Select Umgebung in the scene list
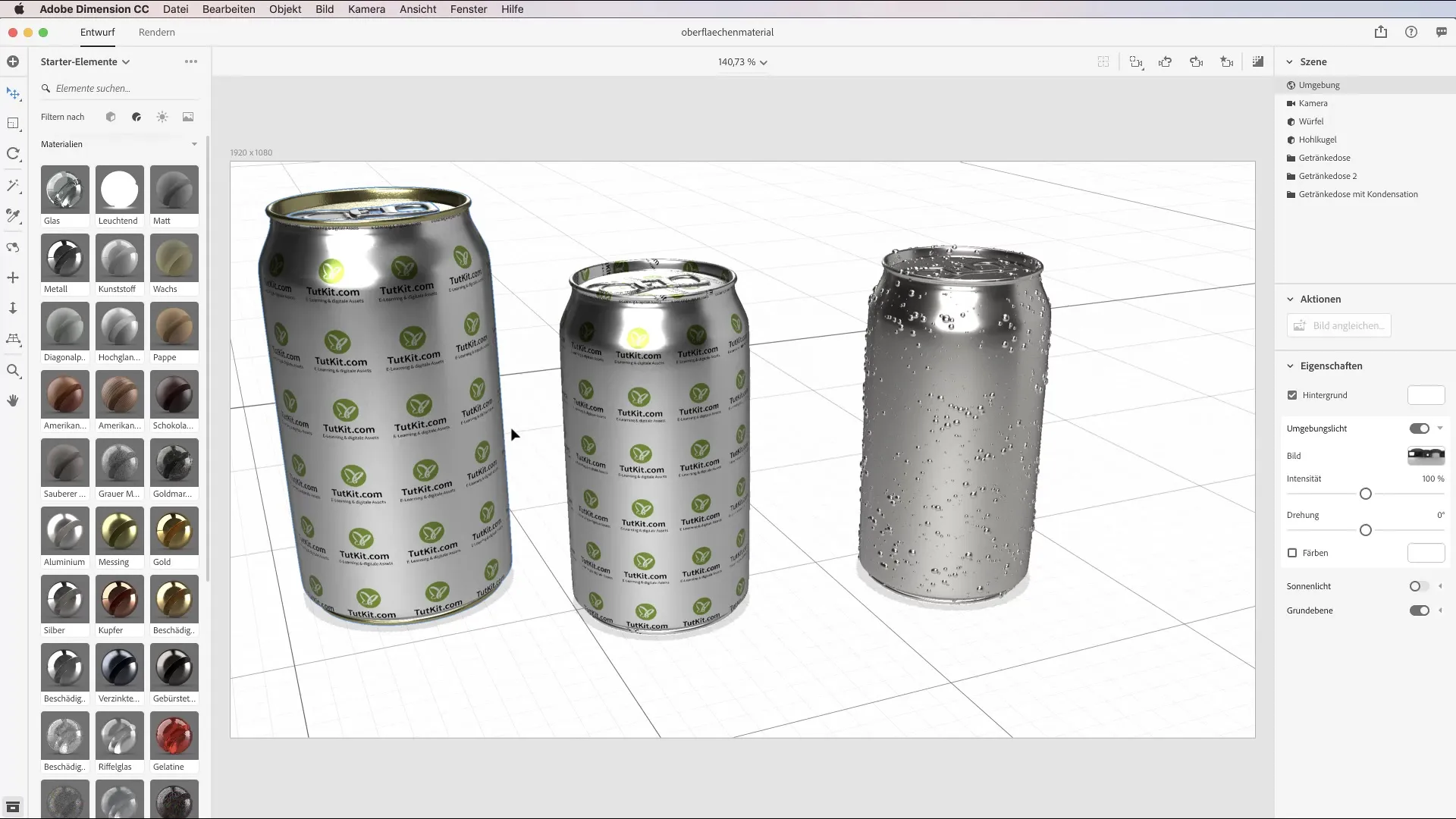 pyautogui.click(x=1365, y=85)
